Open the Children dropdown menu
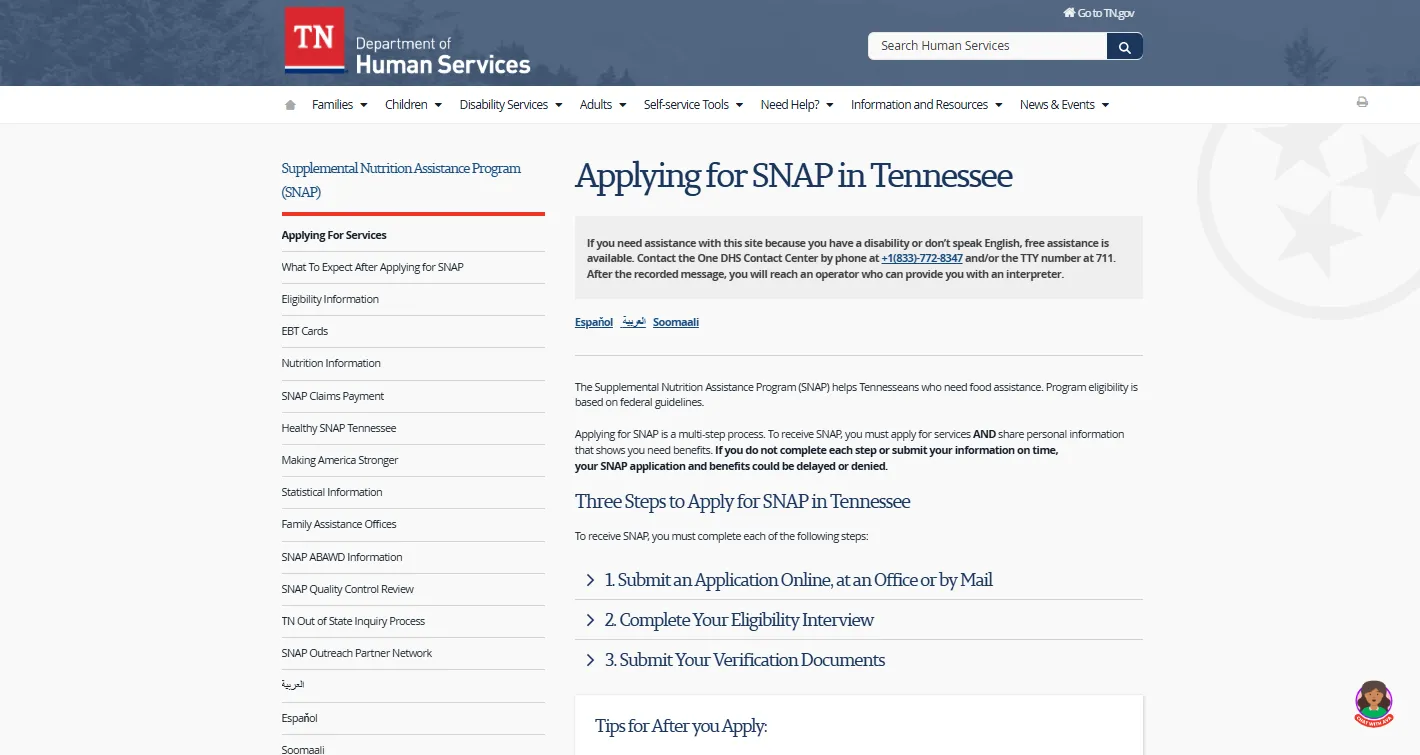Image resolution: width=1420 pixels, height=755 pixels. [x=413, y=105]
